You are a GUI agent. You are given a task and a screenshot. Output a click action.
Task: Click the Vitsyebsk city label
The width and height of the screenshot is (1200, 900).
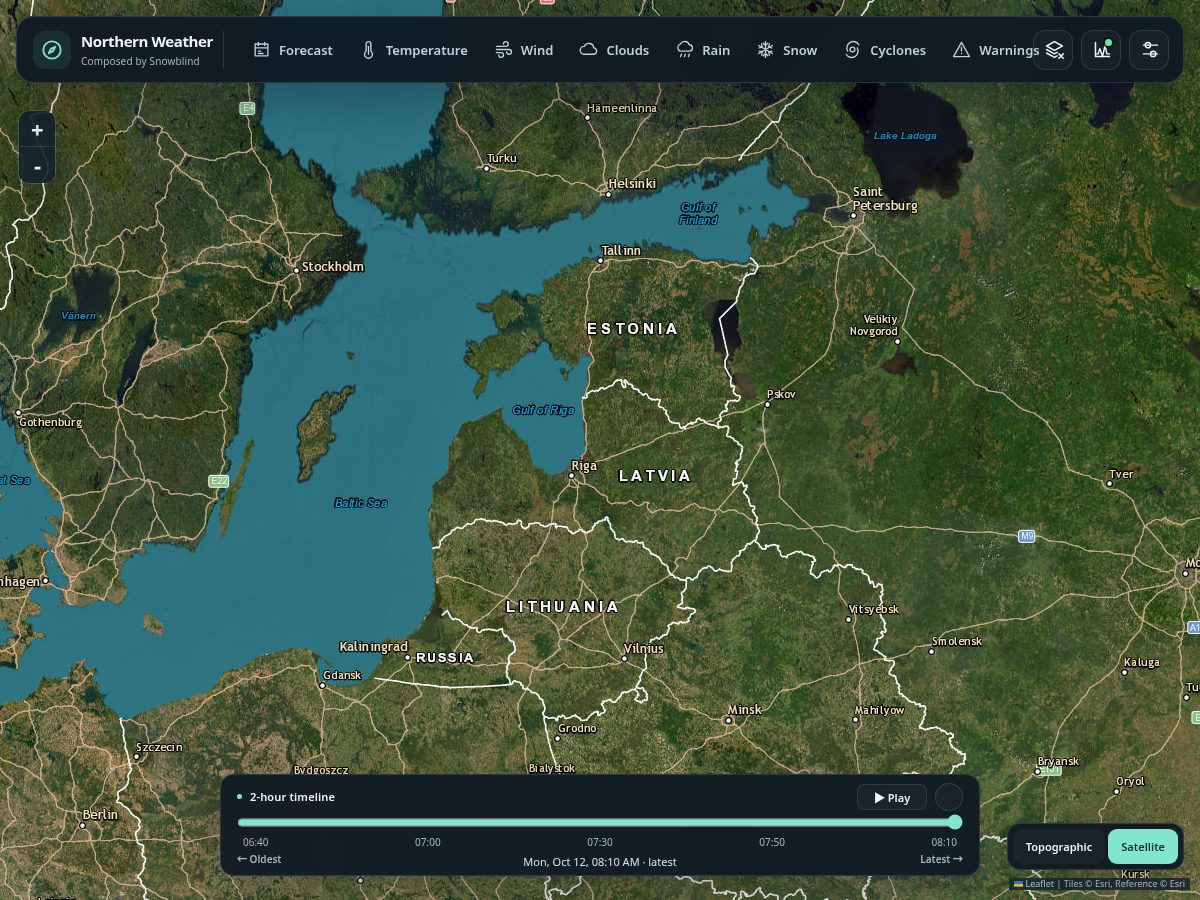[874, 609]
